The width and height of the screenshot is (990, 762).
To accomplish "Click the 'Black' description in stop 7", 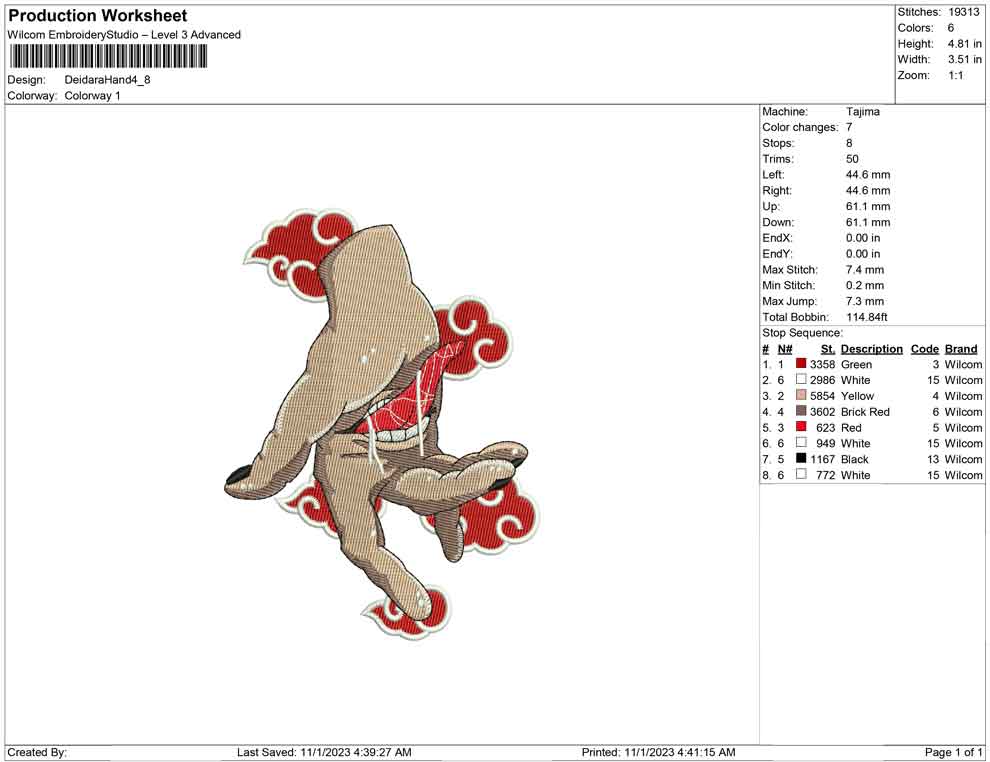I will click(855, 459).
